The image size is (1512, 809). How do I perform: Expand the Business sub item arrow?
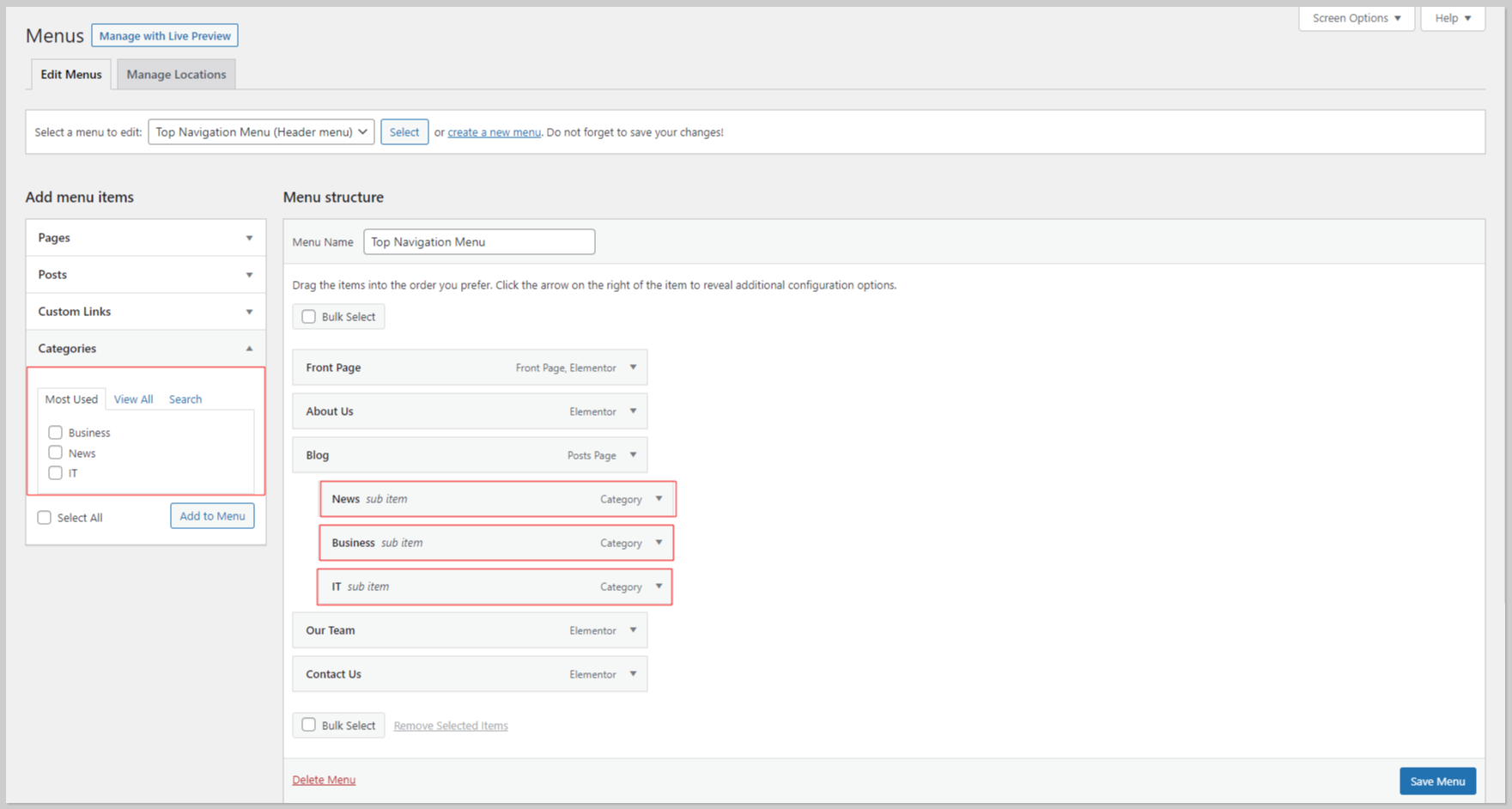(x=659, y=543)
